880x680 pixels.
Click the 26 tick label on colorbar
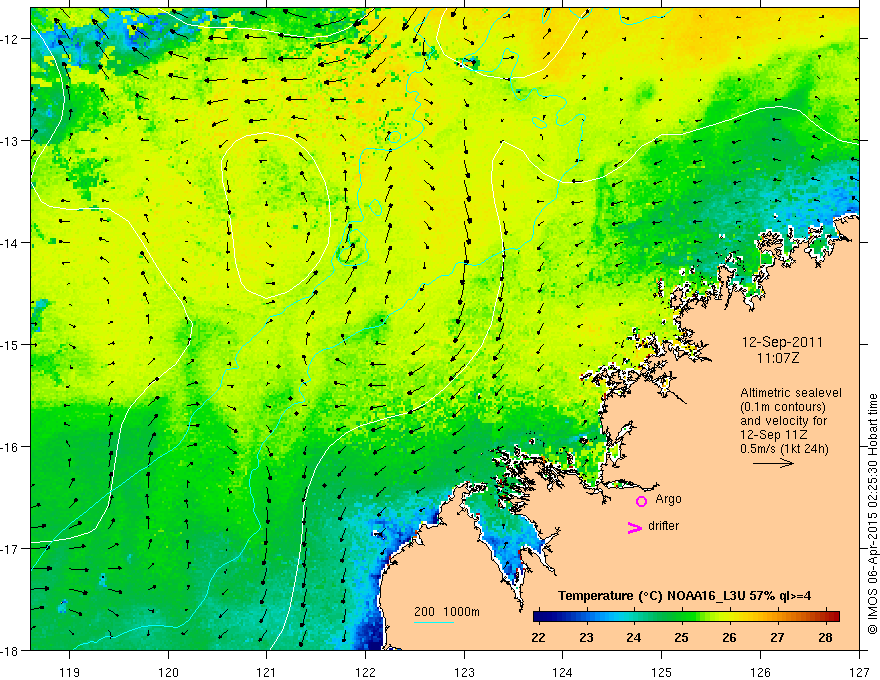click(729, 637)
